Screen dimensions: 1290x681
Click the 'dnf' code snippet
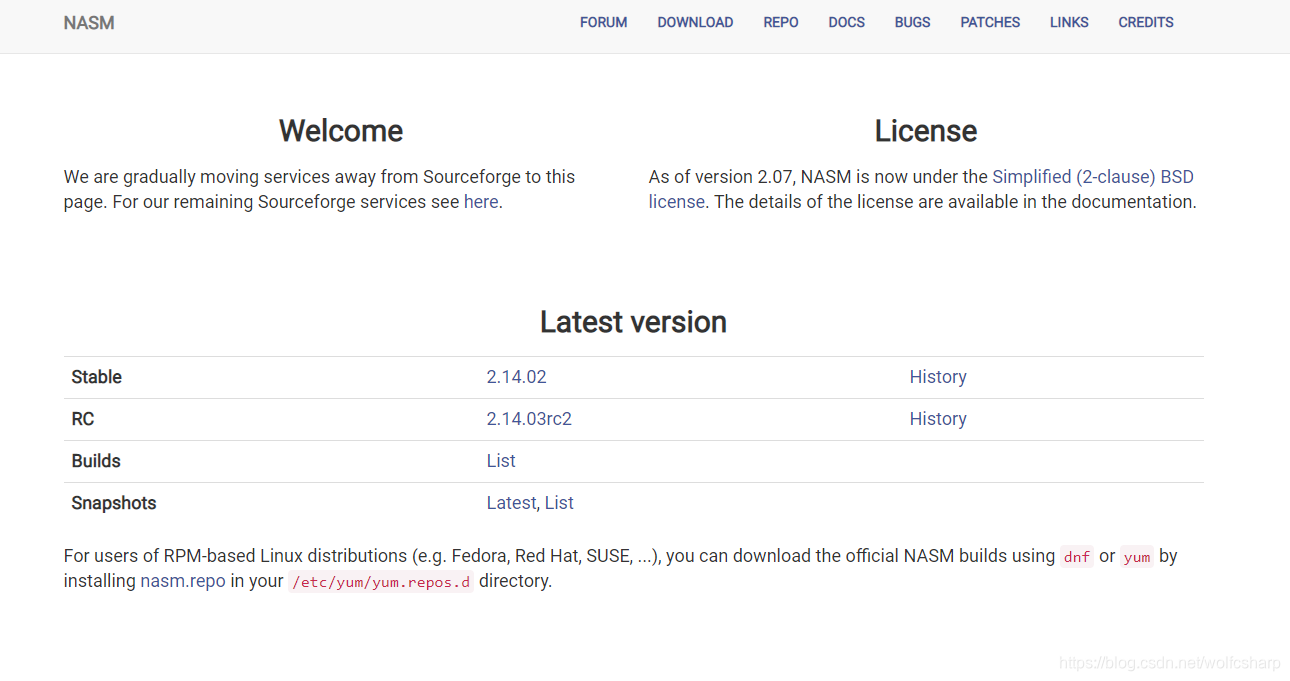click(1077, 557)
